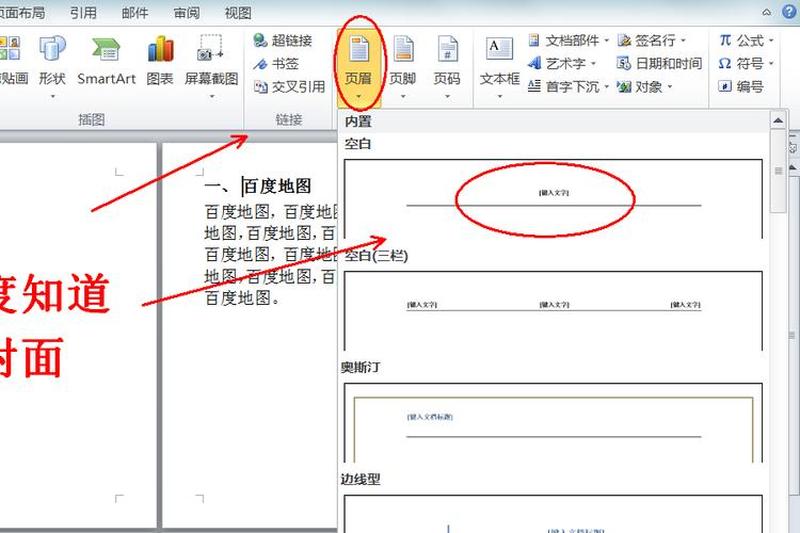Viewport: 800px width, 533px height.
Task: Expand the 艺术字 dropdown arrow
Action: click(x=593, y=64)
